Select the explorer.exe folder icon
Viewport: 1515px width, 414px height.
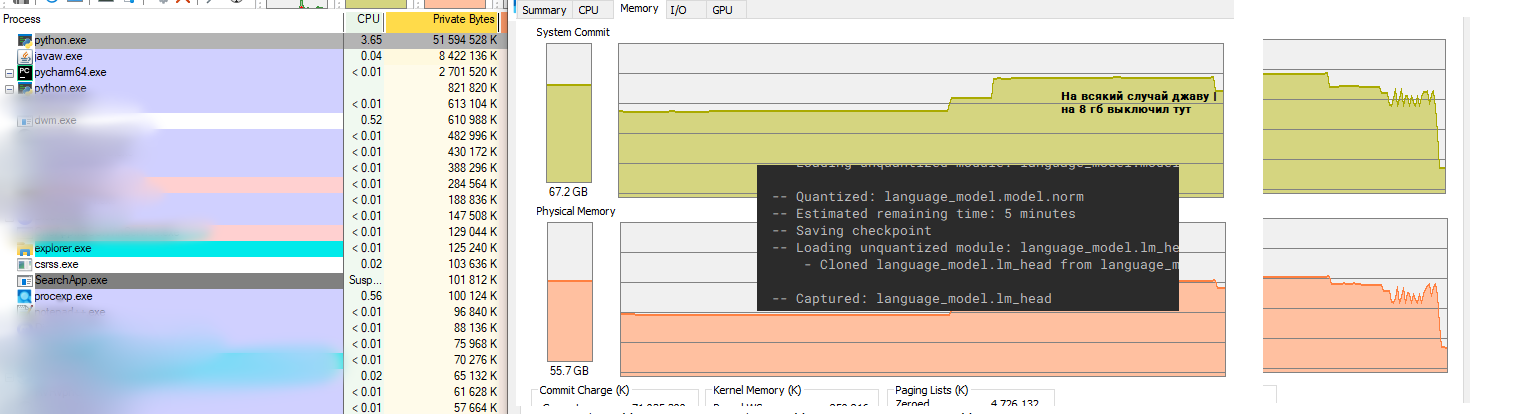[x=25, y=248]
